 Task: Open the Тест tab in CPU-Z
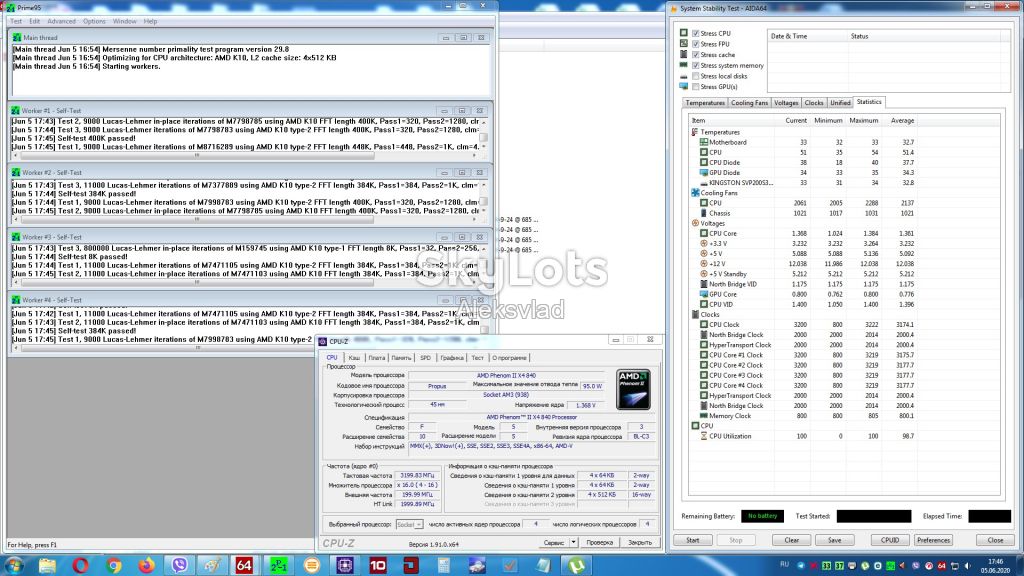click(x=477, y=358)
